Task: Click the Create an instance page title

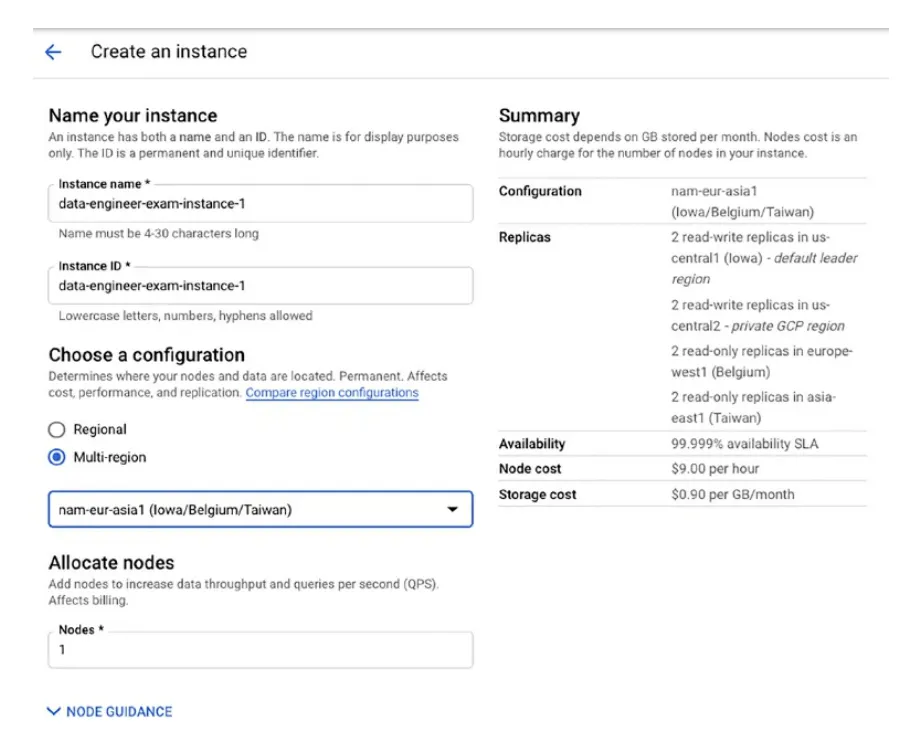Action: point(169,52)
